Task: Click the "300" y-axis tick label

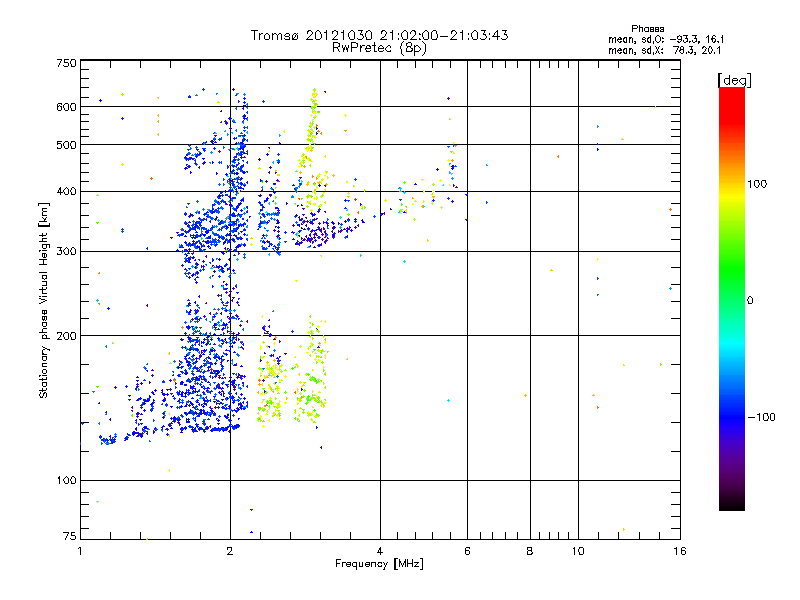Action: (x=66, y=252)
